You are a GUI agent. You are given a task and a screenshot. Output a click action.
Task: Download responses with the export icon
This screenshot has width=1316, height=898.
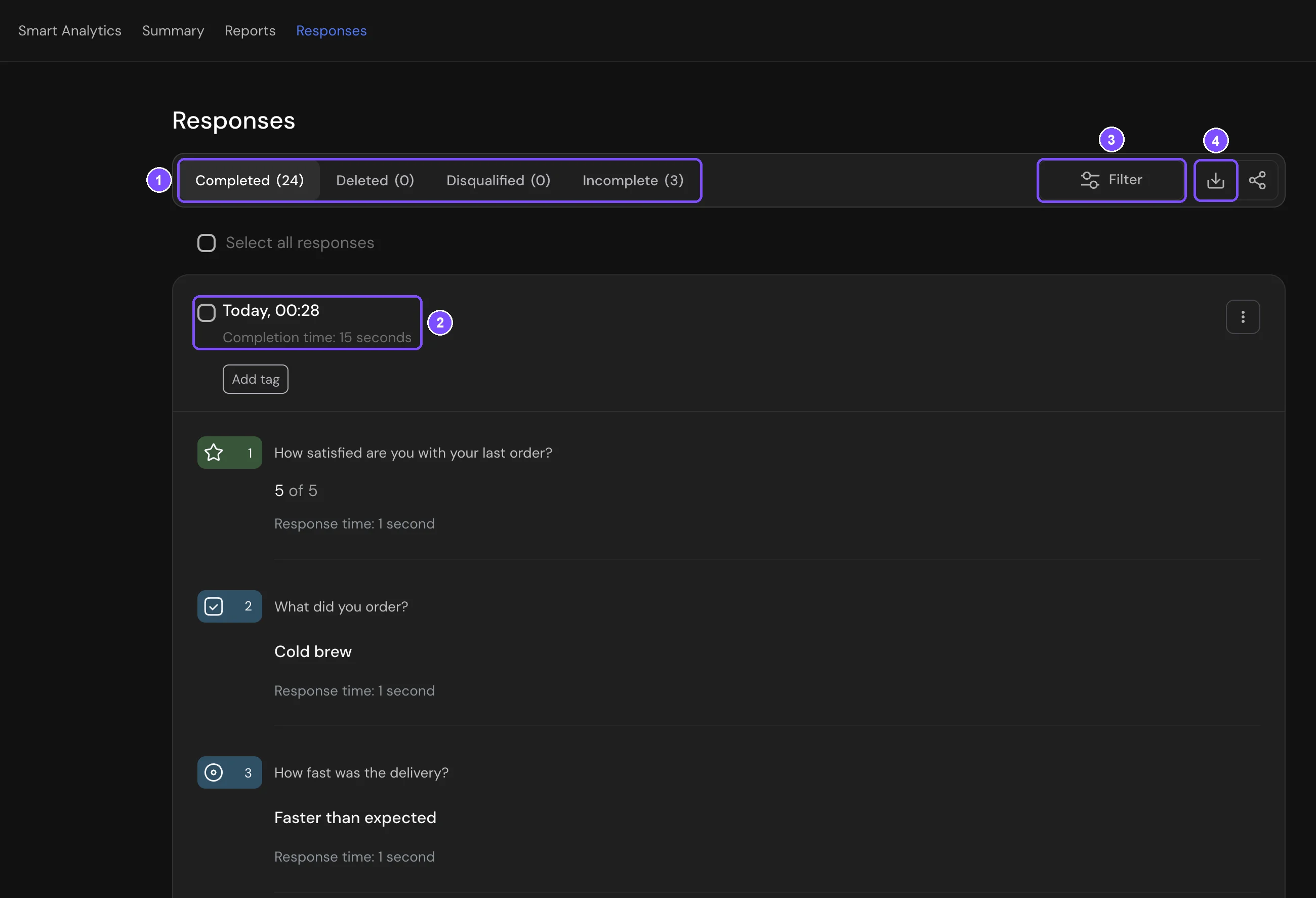pos(1215,180)
